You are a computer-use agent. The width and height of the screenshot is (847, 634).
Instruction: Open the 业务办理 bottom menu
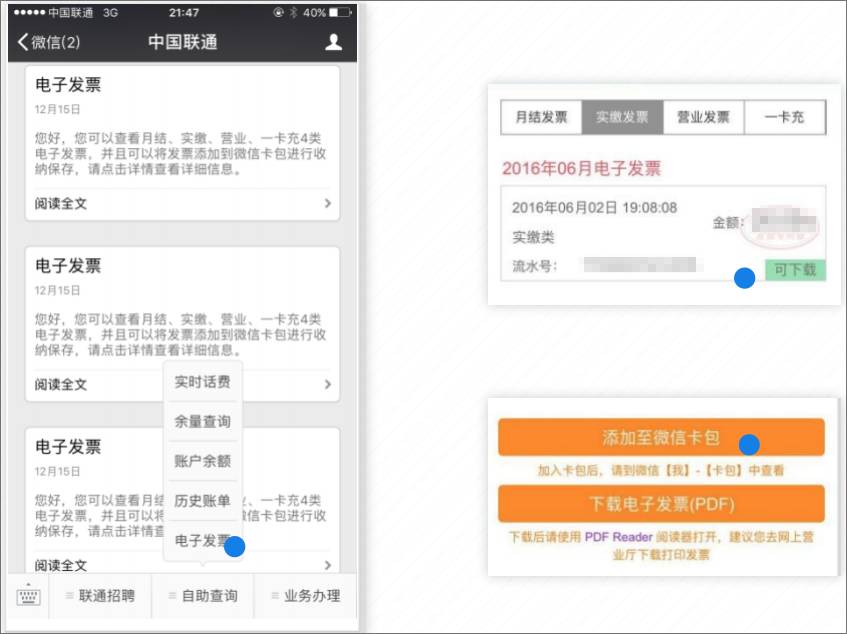[x=306, y=596]
